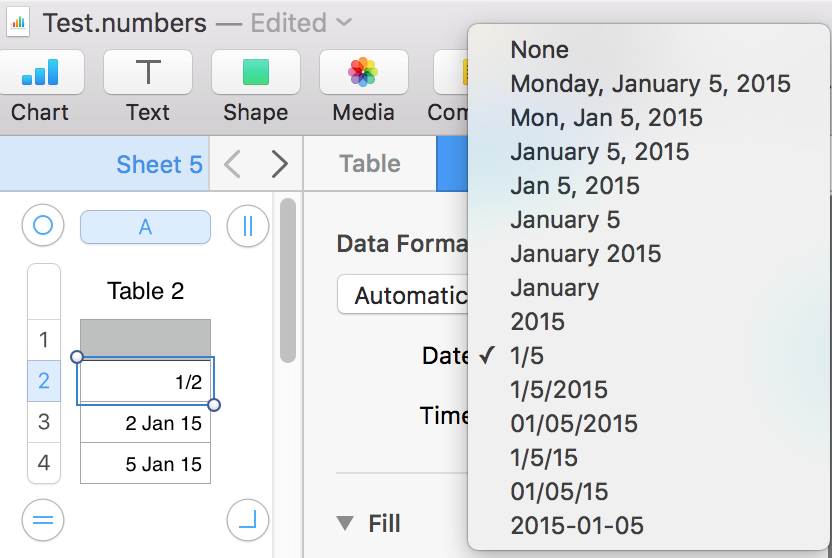Open the Shape tool
This screenshot has width=832, height=558.
click(256, 73)
